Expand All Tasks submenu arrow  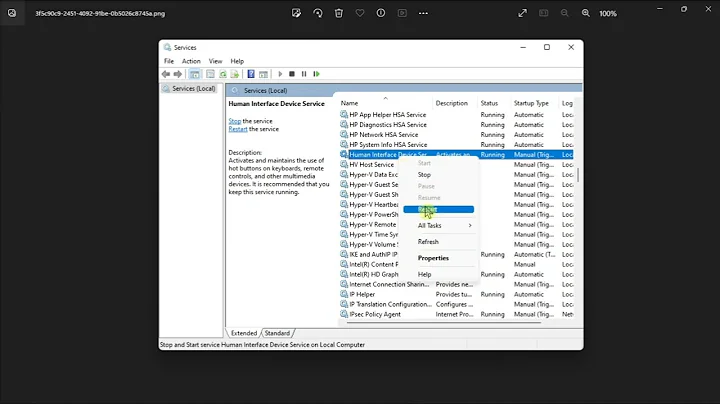(x=470, y=225)
